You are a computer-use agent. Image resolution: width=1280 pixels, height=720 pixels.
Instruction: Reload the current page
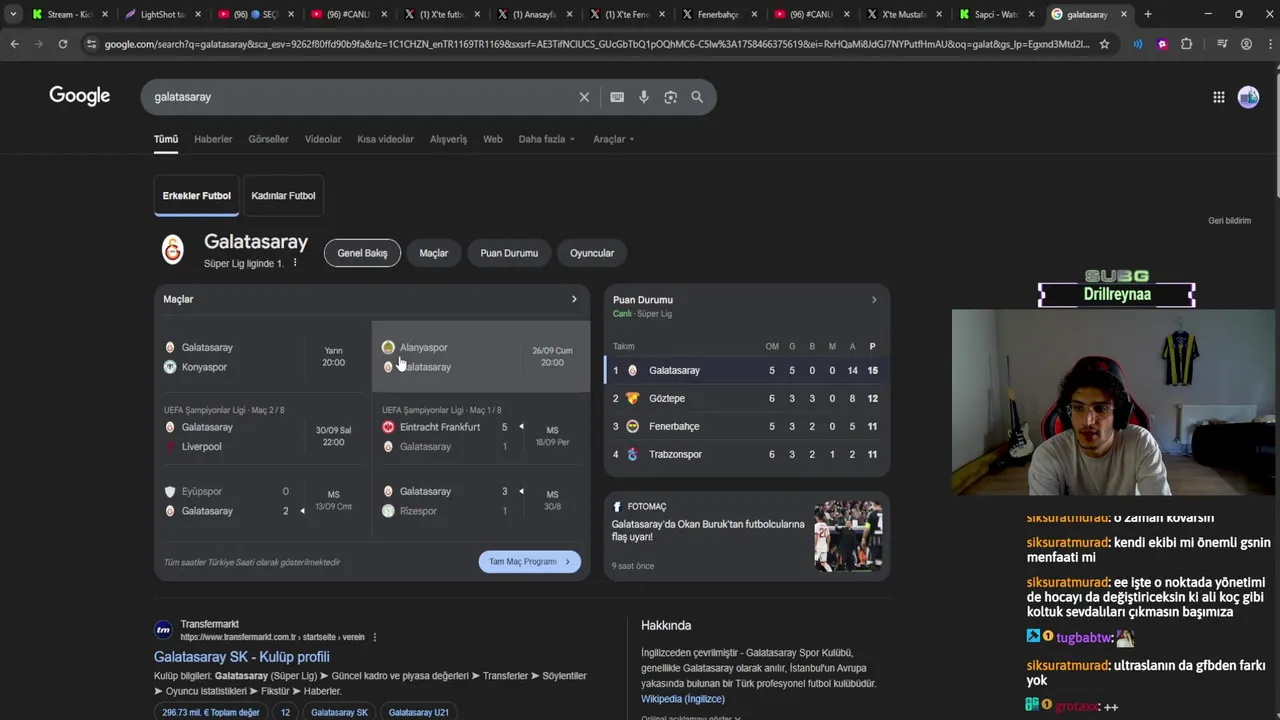(62, 44)
